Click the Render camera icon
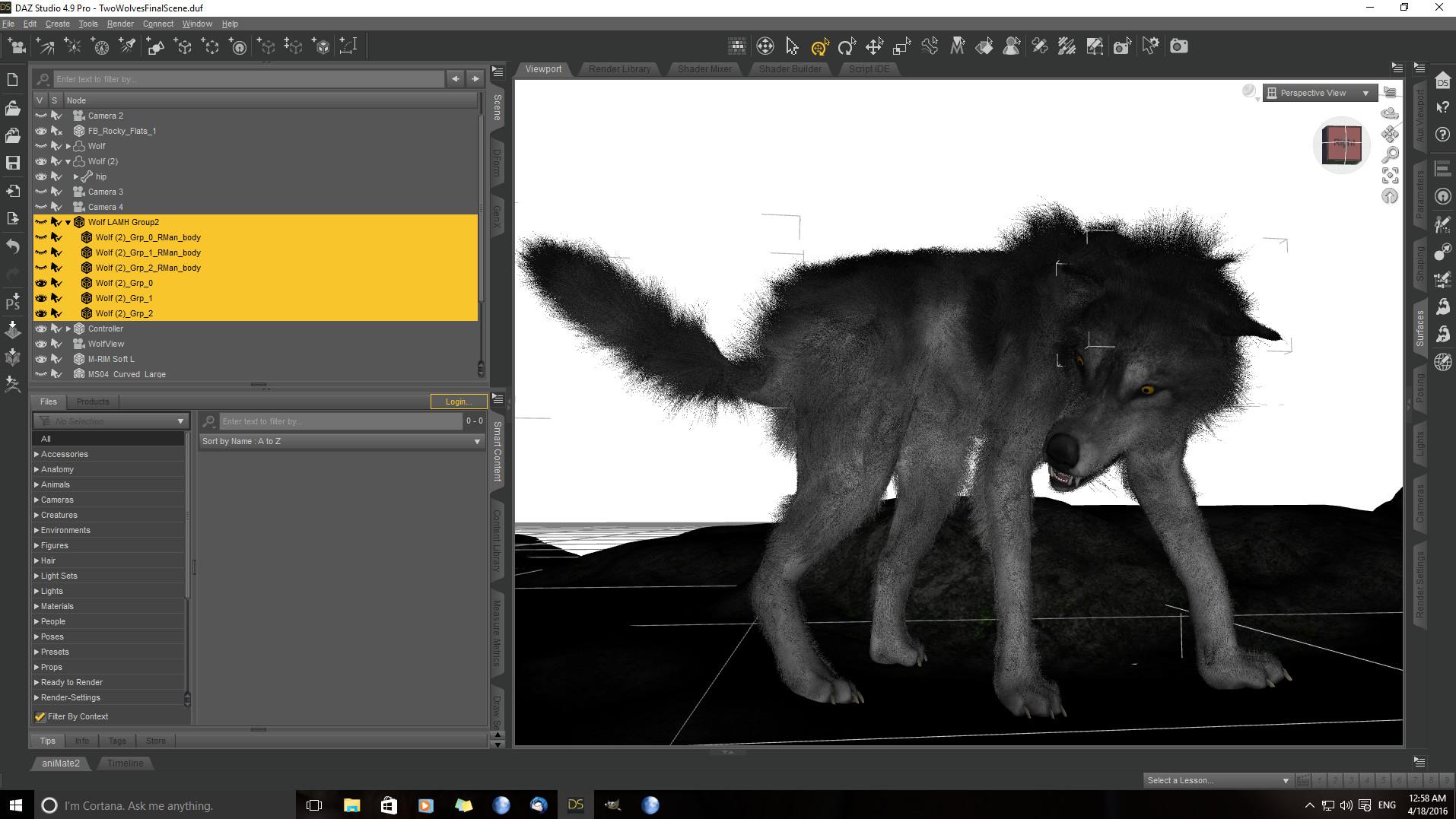 tap(1178, 46)
